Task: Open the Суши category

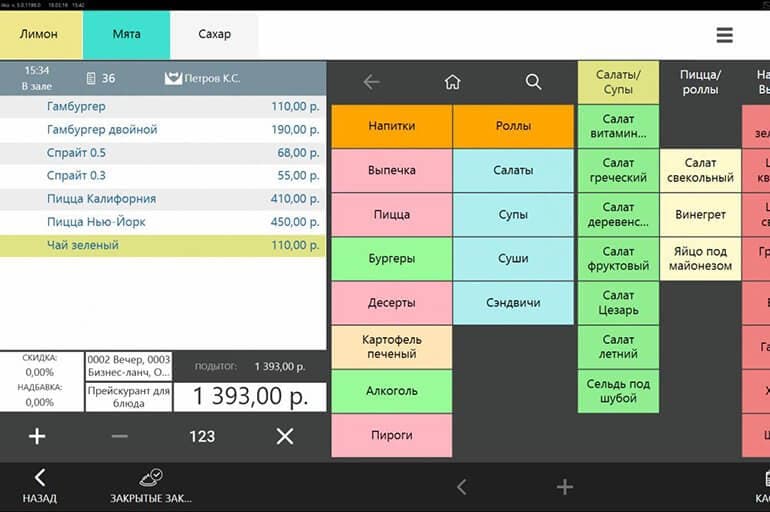Action: pos(513,259)
